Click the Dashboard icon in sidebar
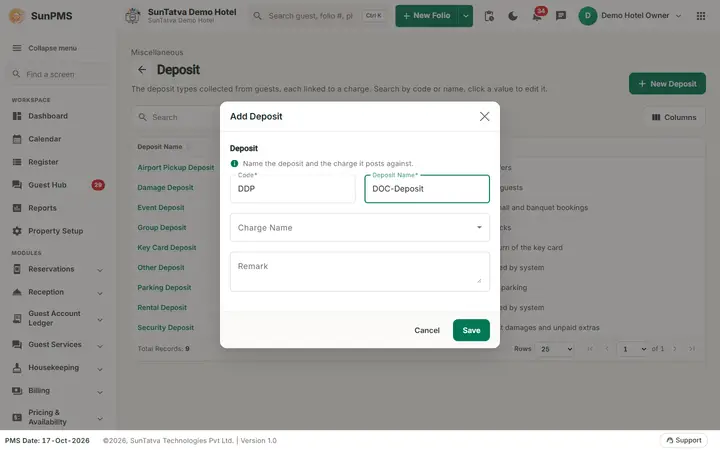This screenshot has height=450, width=720. 17,116
